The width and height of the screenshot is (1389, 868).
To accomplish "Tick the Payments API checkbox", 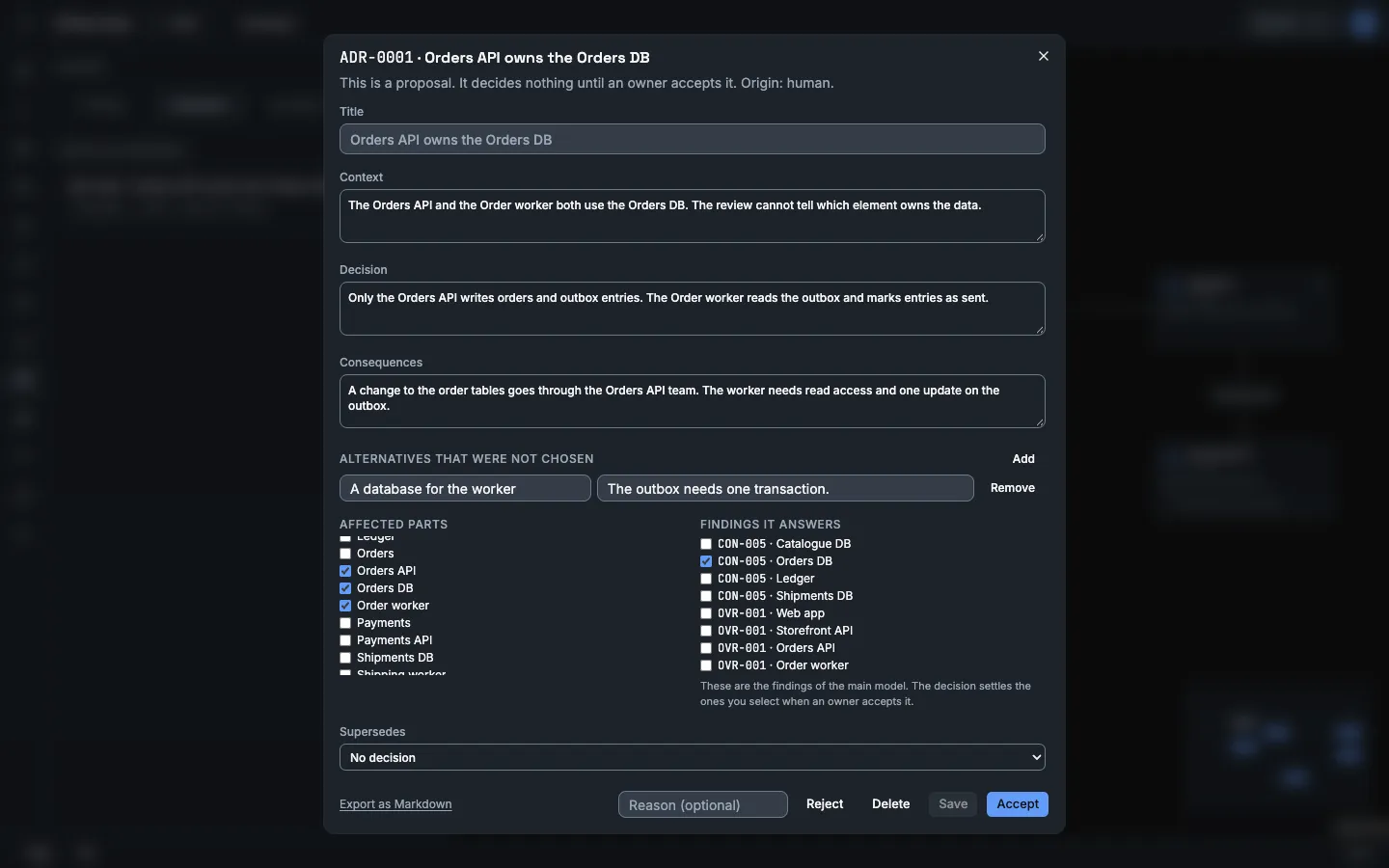I will [345, 640].
